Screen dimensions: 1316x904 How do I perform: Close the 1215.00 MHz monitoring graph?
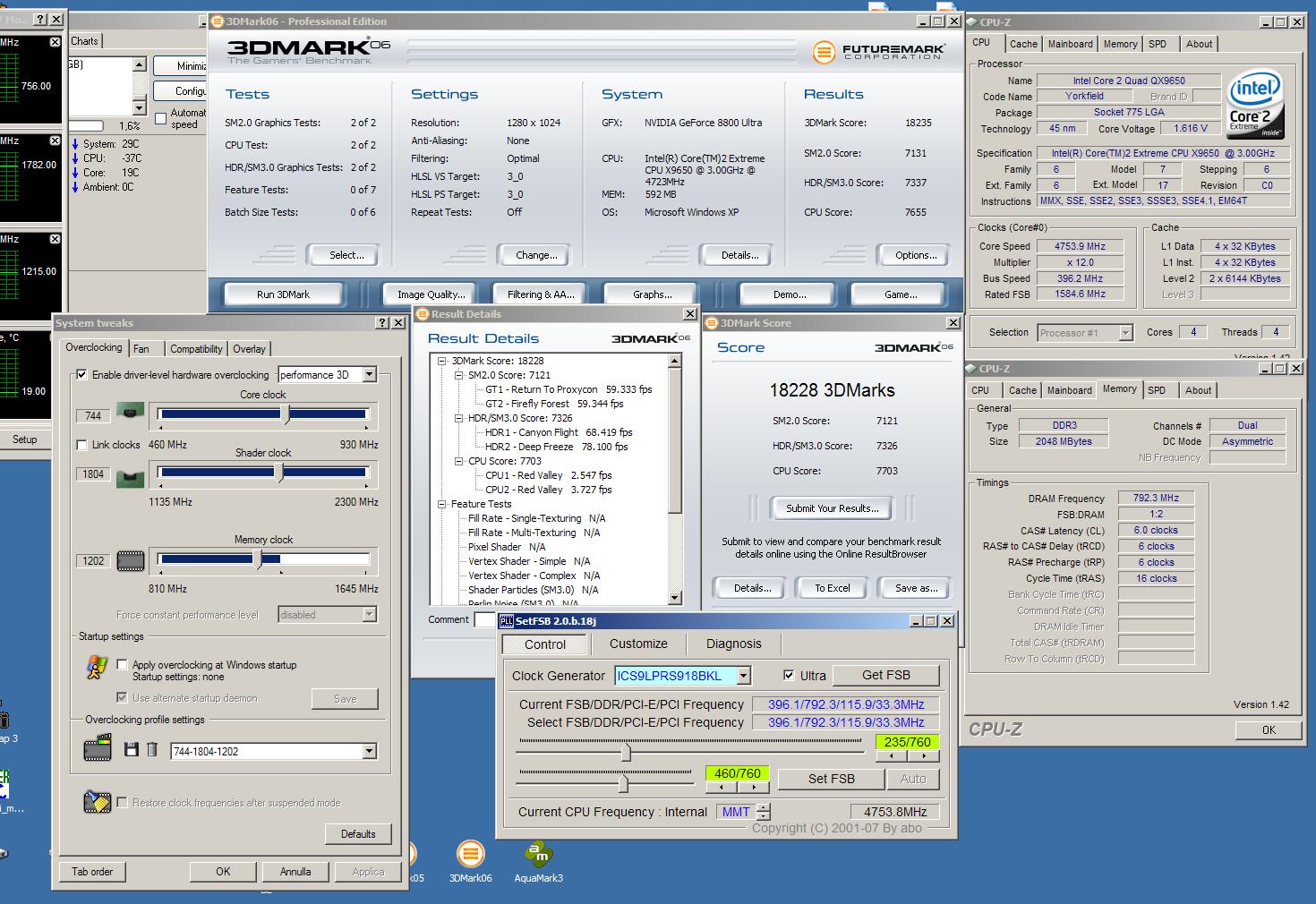pyautogui.click(x=55, y=239)
